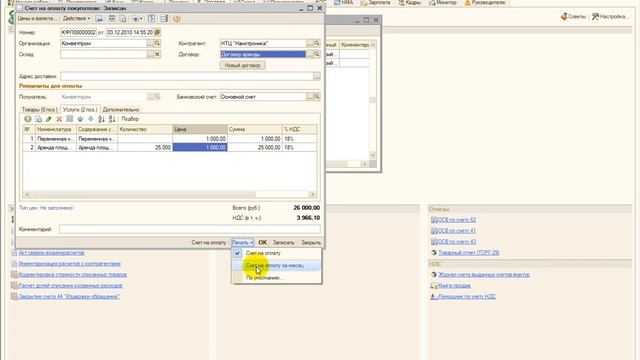Viewport: 640px width, 360px height.
Task: Click the Новый договор button
Action: tap(242, 65)
